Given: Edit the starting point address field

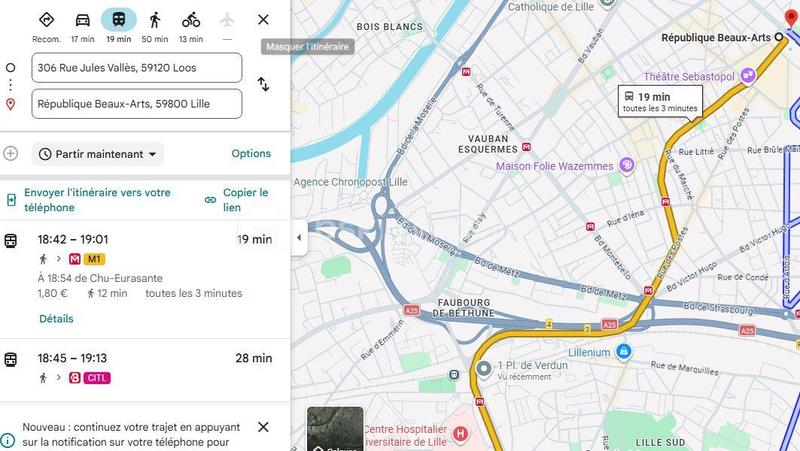Looking at the screenshot, I should (137, 67).
